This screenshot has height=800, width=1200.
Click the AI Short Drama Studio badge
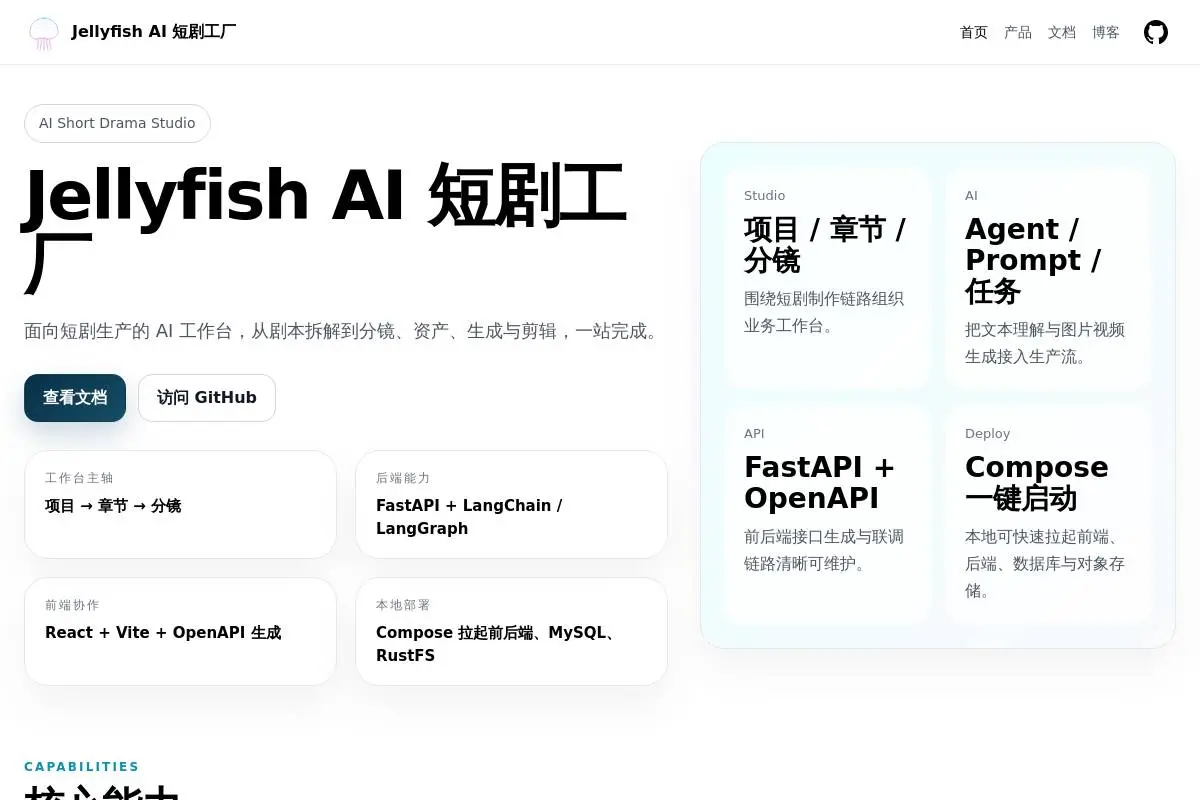(117, 123)
